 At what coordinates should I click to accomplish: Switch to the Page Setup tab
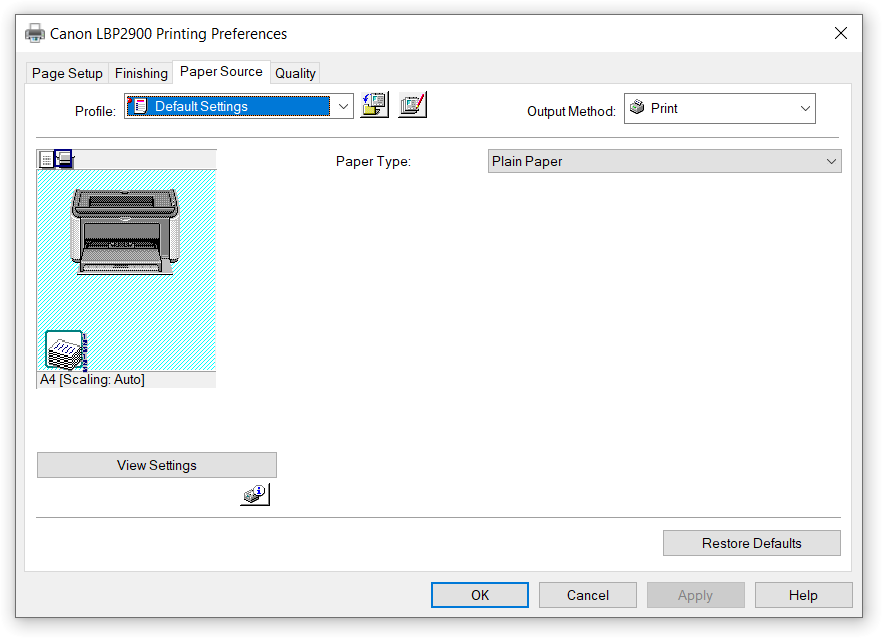(67, 73)
